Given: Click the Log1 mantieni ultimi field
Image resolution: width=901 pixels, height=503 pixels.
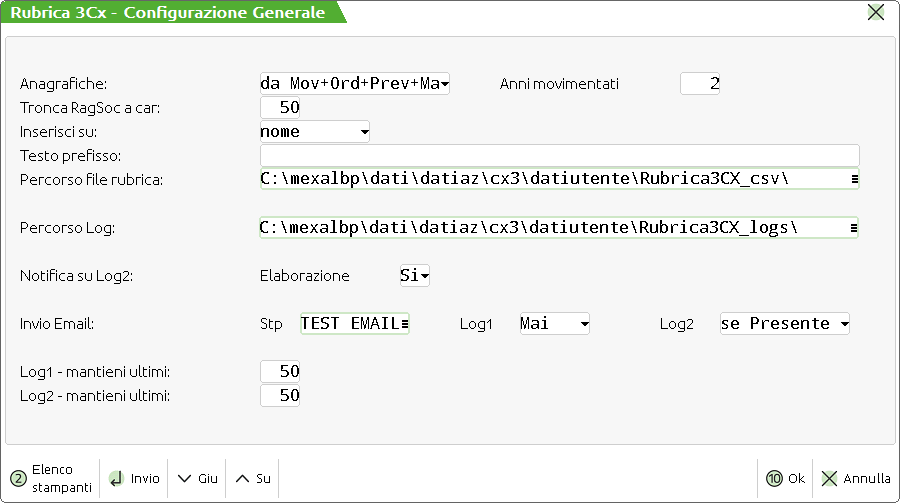Looking at the screenshot, I should coord(280,372).
